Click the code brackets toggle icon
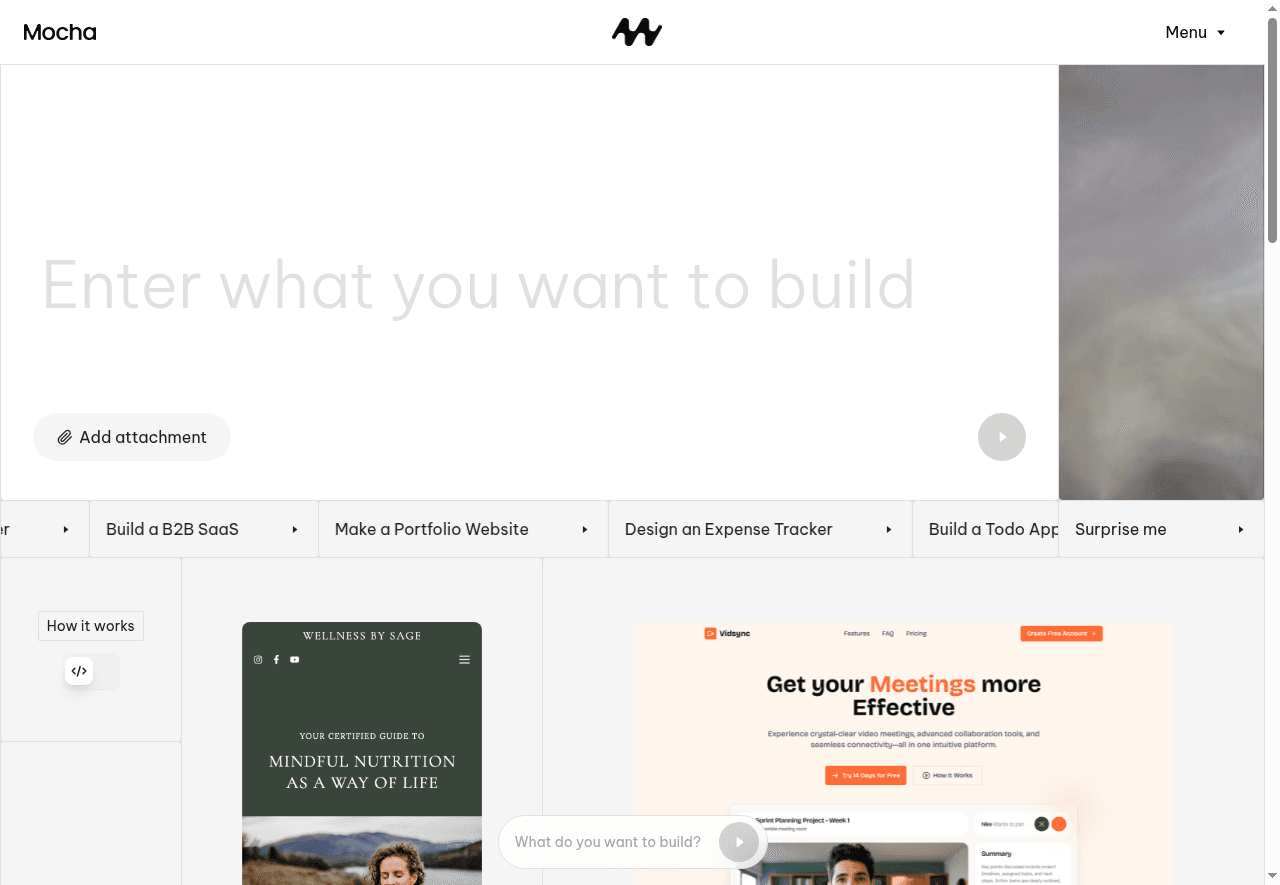The height and width of the screenshot is (885, 1280). (x=79, y=671)
